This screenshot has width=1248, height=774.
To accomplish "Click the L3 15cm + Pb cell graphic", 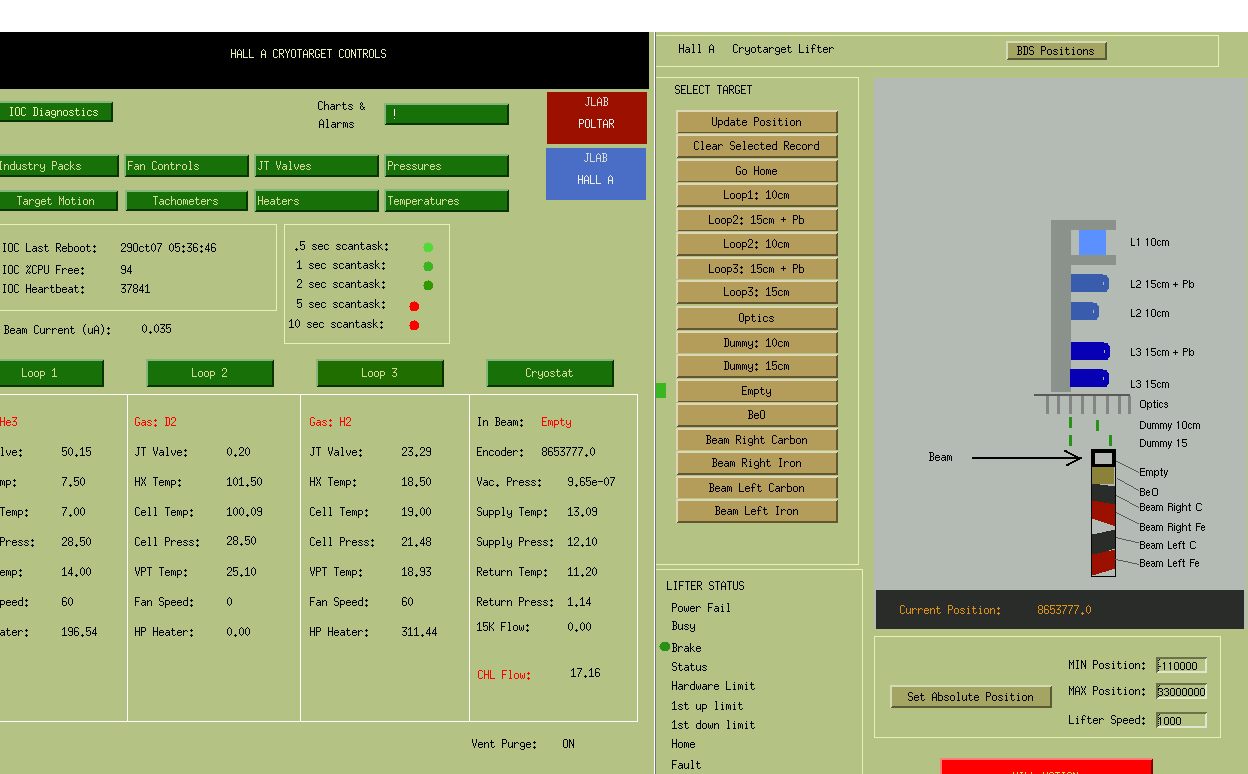I will pyautogui.click(x=1090, y=351).
